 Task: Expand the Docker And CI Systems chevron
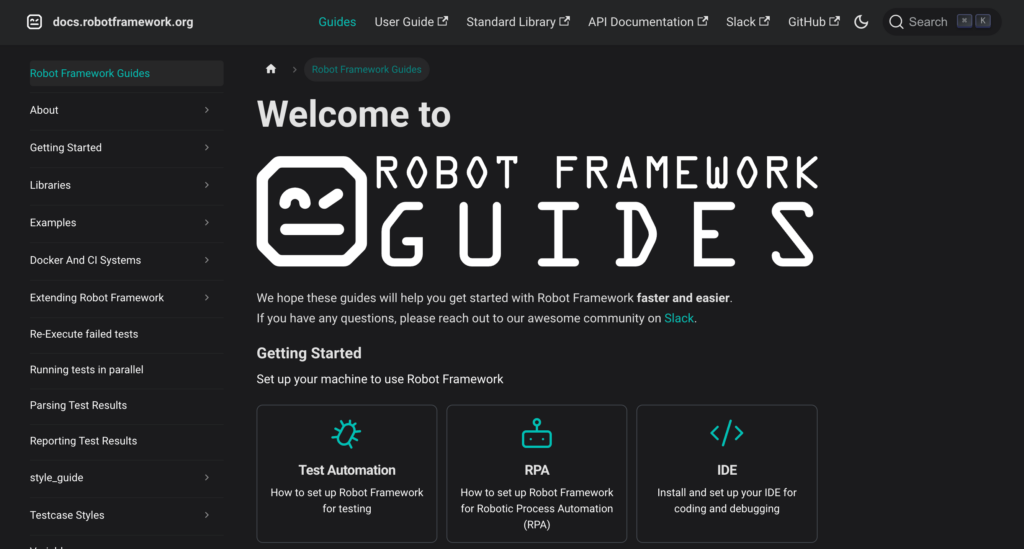pyautogui.click(x=206, y=260)
